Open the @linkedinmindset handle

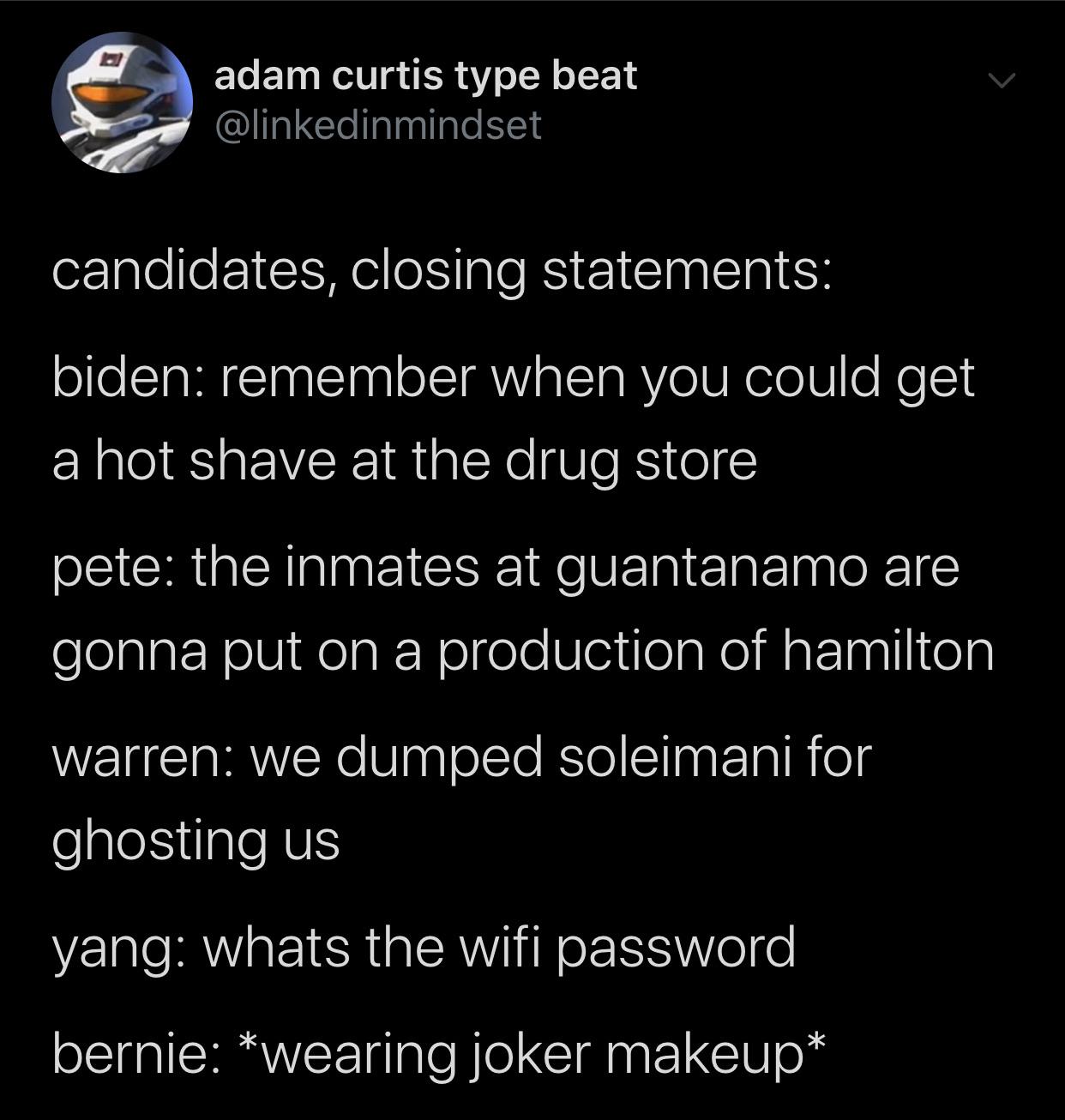378,126
